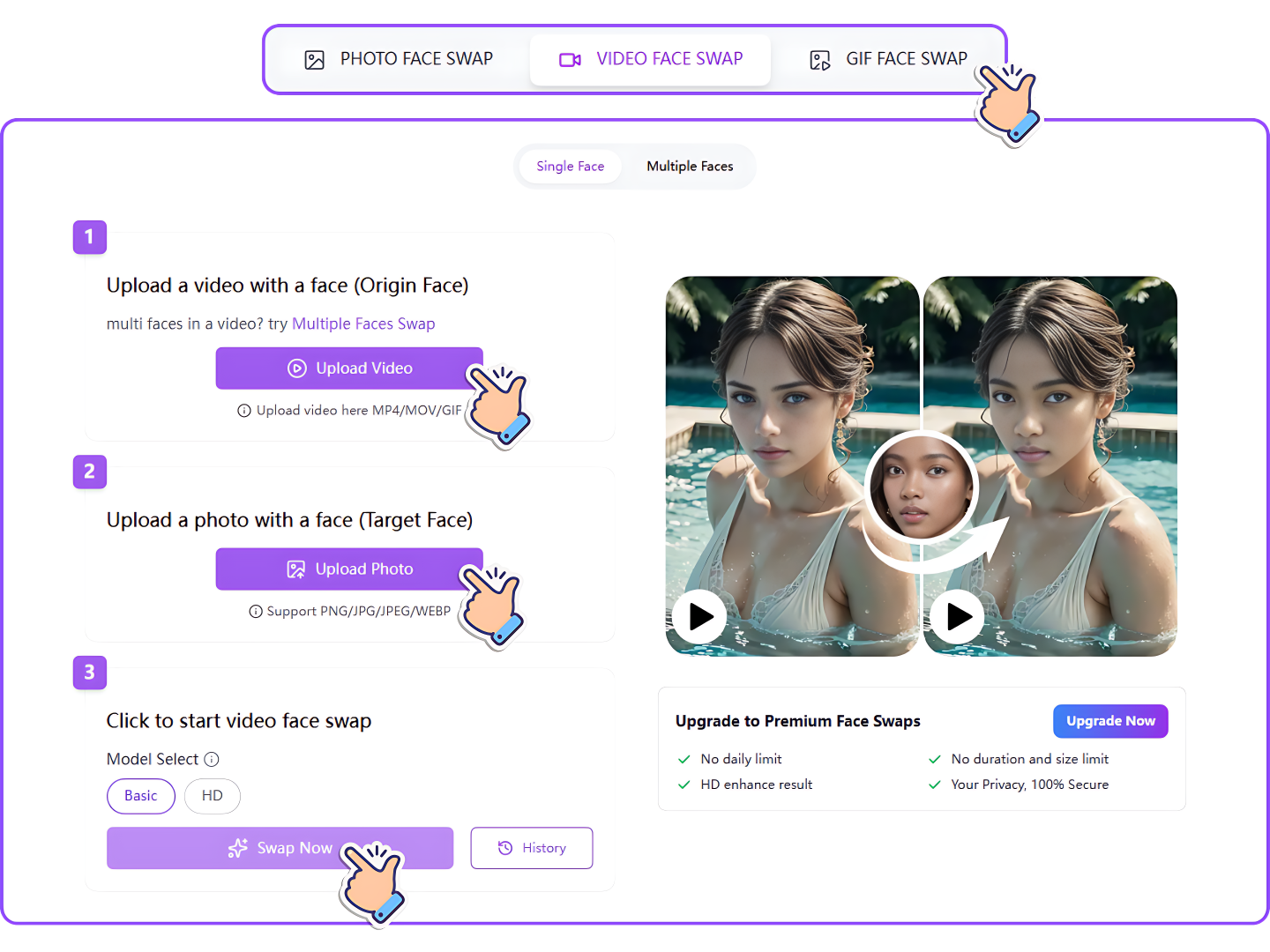Click the GIF Face Swap icon

819,60
